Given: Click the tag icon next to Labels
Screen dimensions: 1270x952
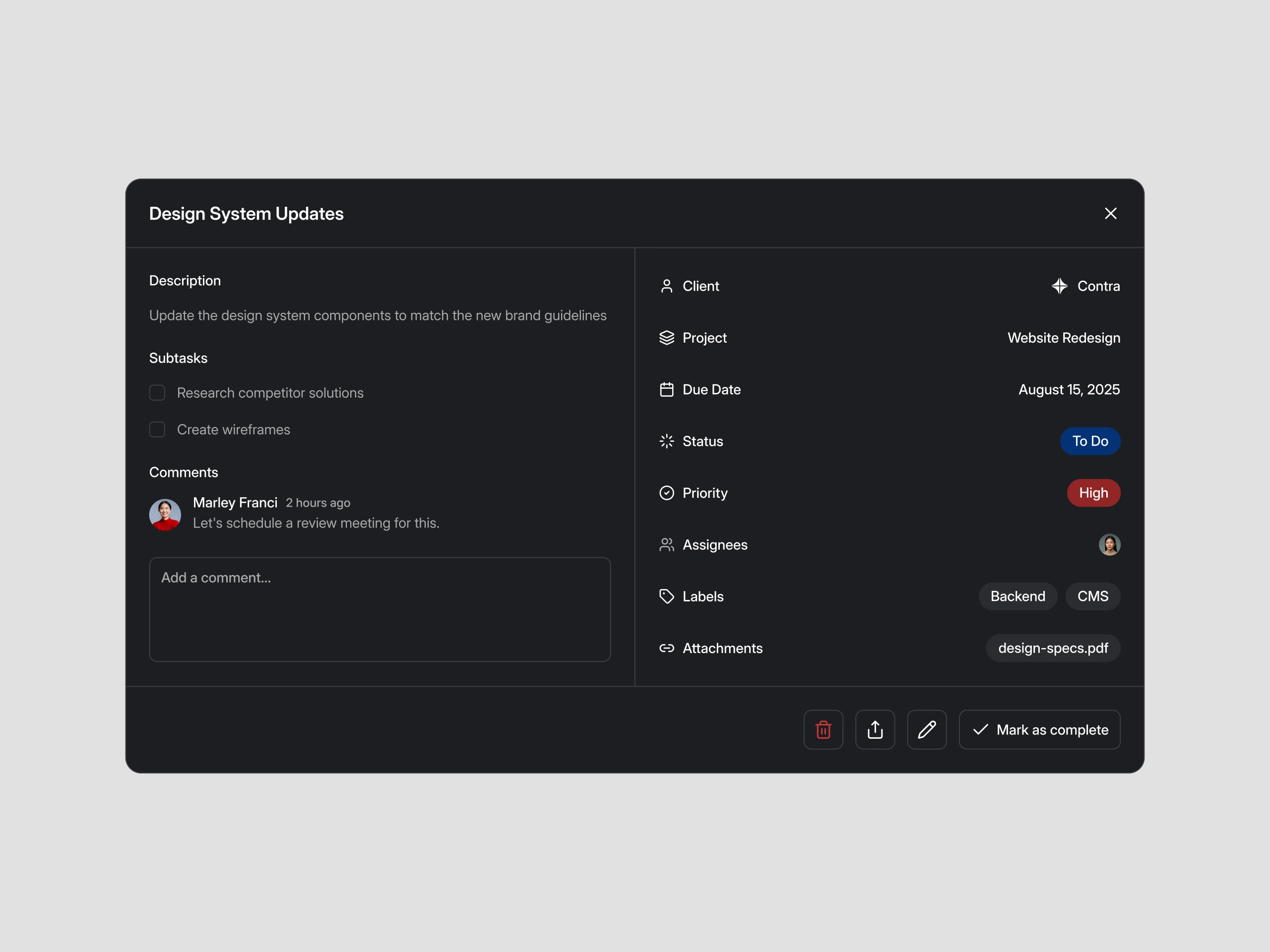Looking at the screenshot, I should tap(666, 596).
